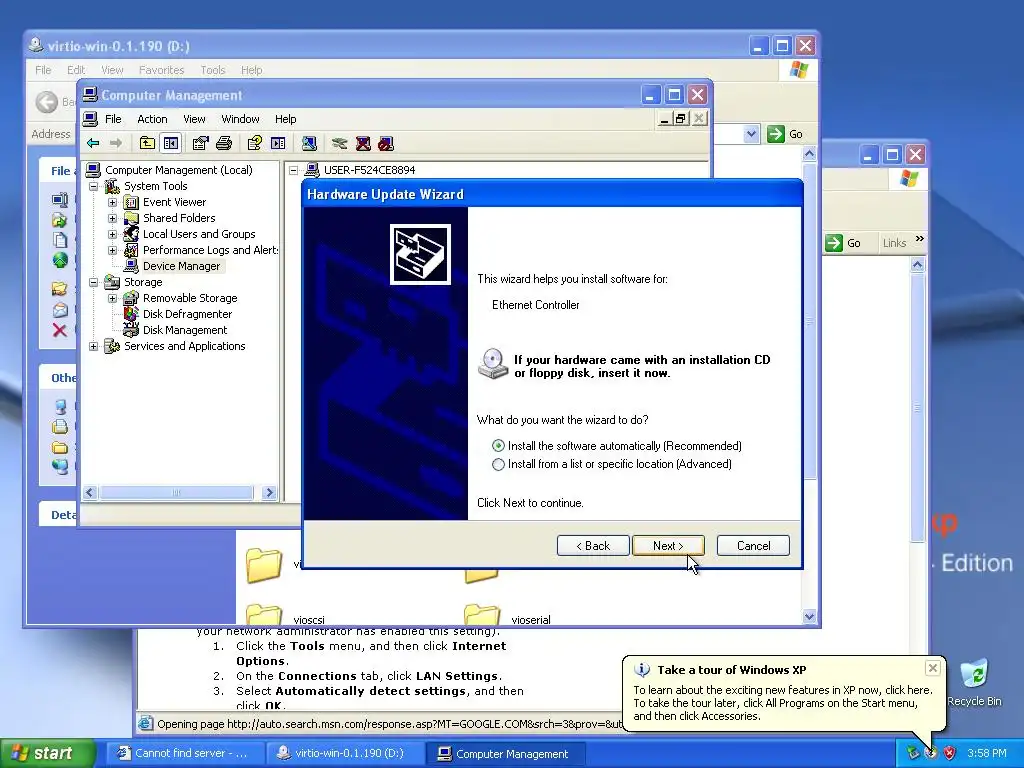Click the Go button in the virtio-win address bar
The height and width of the screenshot is (768, 1024).
pyautogui.click(x=786, y=134)
